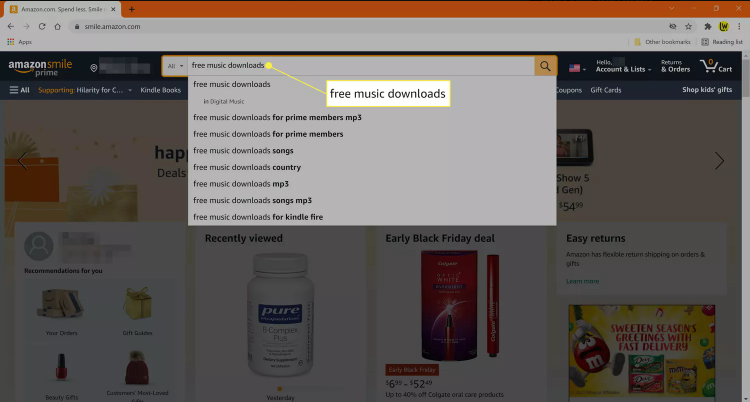Open Gift Guides present icon
The image size is (750, 402).
point(137,304)
